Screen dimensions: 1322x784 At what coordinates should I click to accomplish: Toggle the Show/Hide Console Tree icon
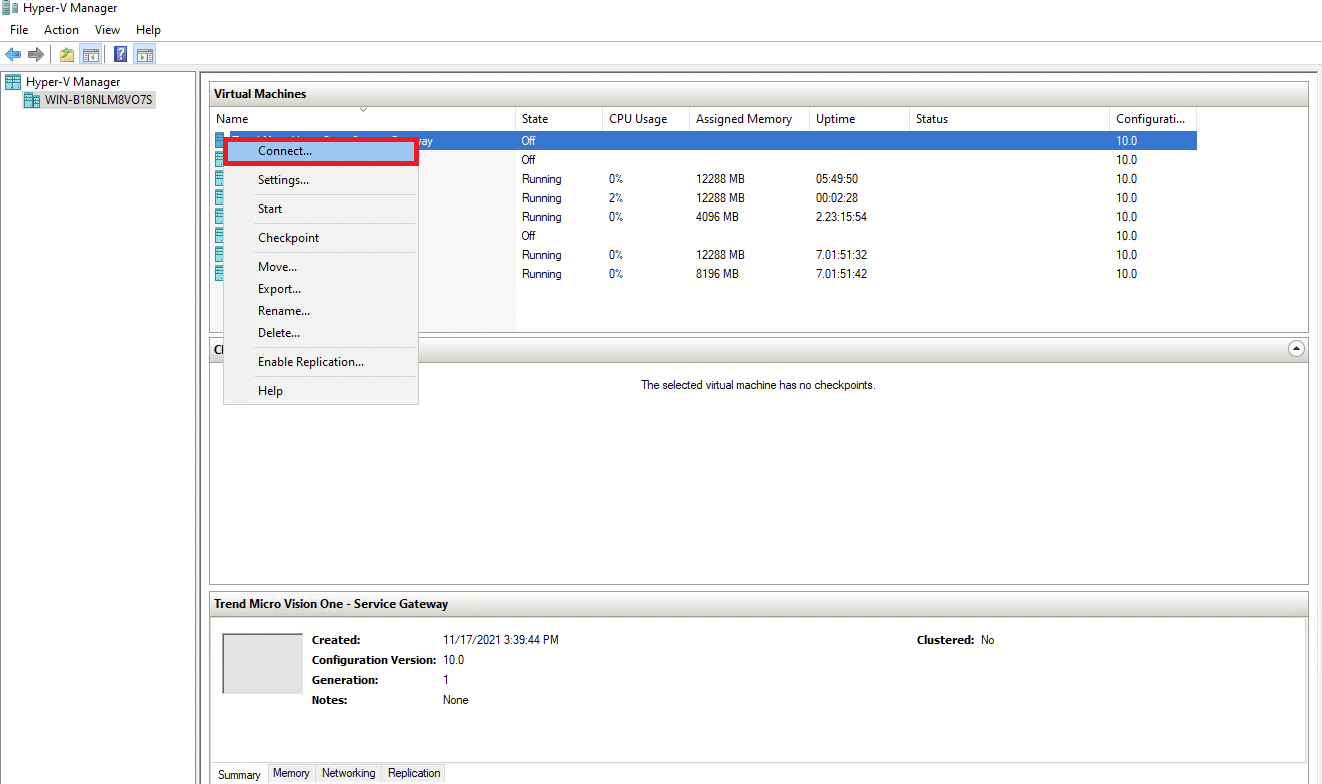pyautogui.click(x=91, y=54)
